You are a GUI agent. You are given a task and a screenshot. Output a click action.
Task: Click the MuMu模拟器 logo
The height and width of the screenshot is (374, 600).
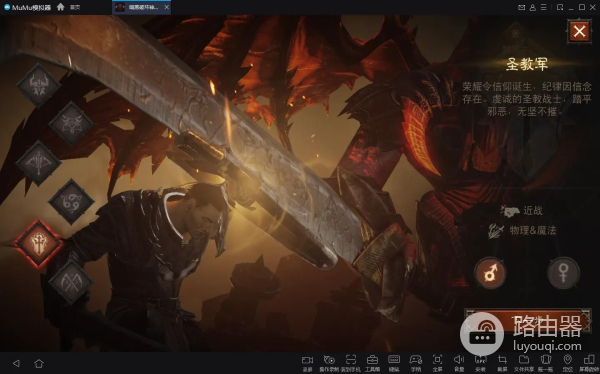tap(27, 7)
